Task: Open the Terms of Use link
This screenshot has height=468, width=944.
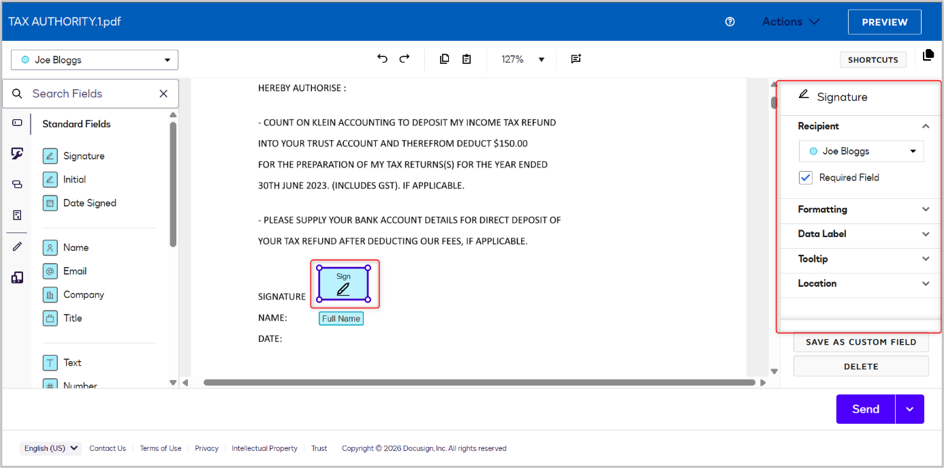Action: click(x=160, y=448)
